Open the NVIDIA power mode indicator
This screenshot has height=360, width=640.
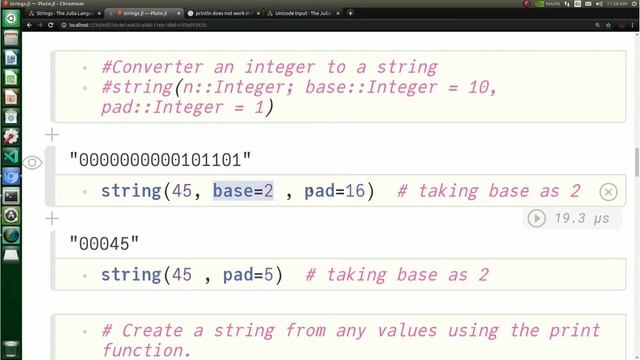[548, 4]
